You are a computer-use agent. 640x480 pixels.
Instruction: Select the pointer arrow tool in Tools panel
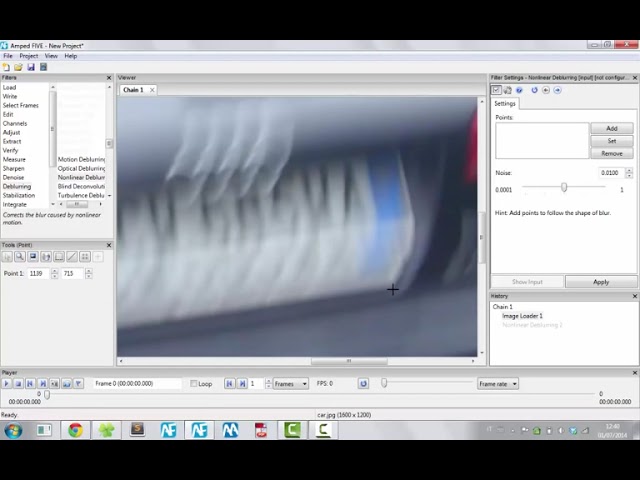point(7,257)
